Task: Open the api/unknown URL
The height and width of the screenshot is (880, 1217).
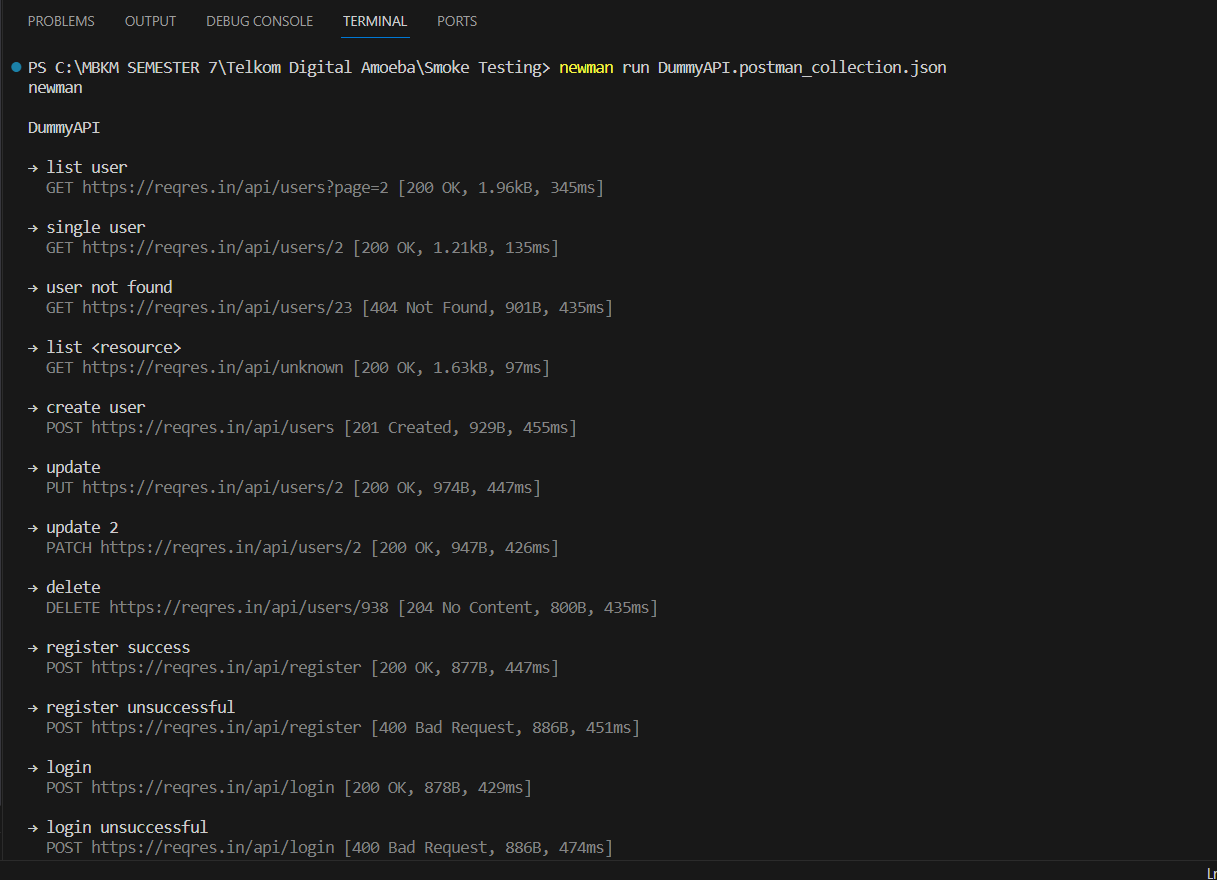Action: (x=212, y=367)
